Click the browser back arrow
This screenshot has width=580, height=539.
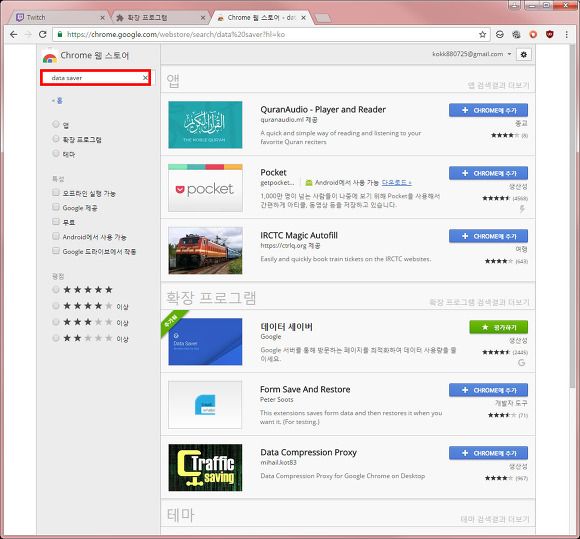click(13, 34)
